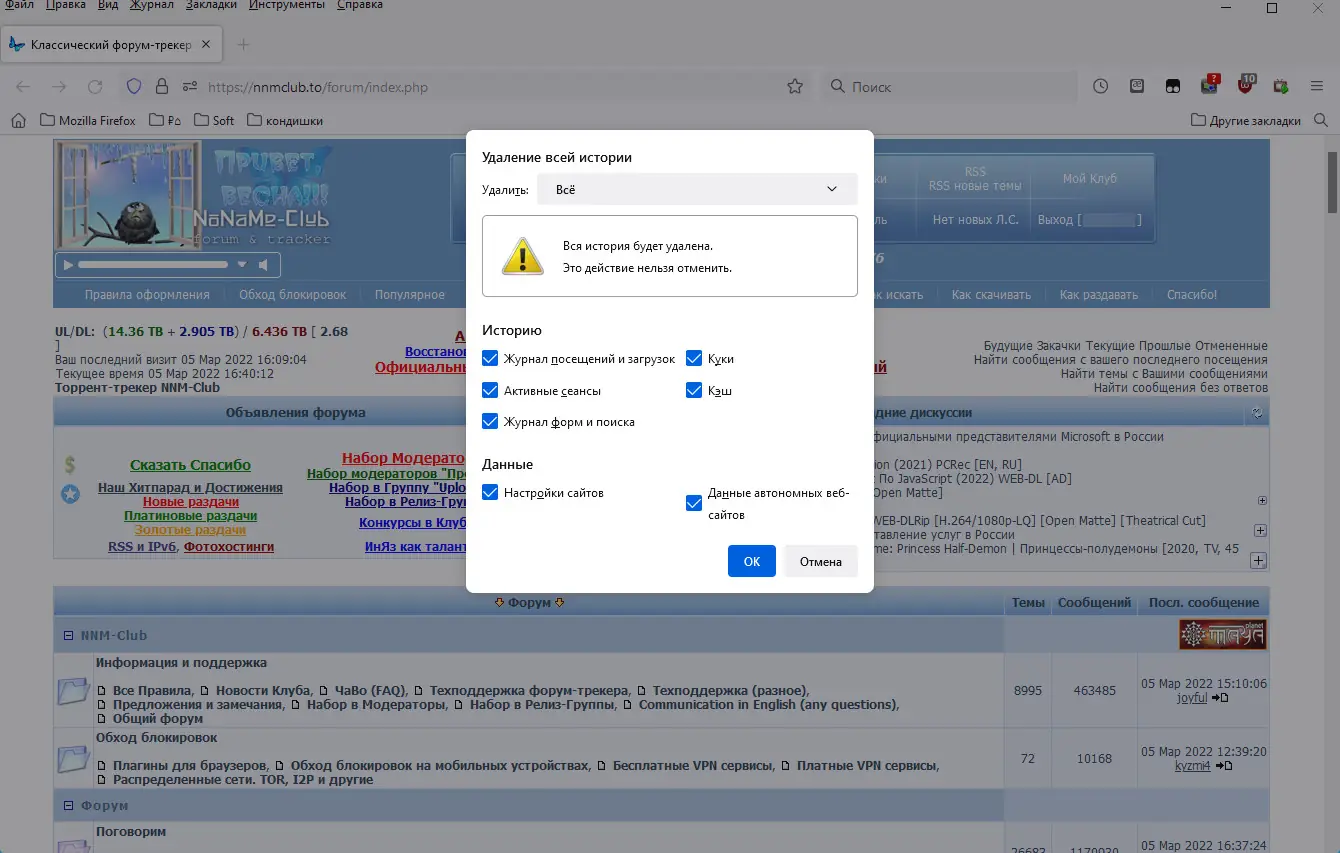Jump to last post by kyzmi4
This screenshot has width=1340, height=853.
[x=1224, y=766]
